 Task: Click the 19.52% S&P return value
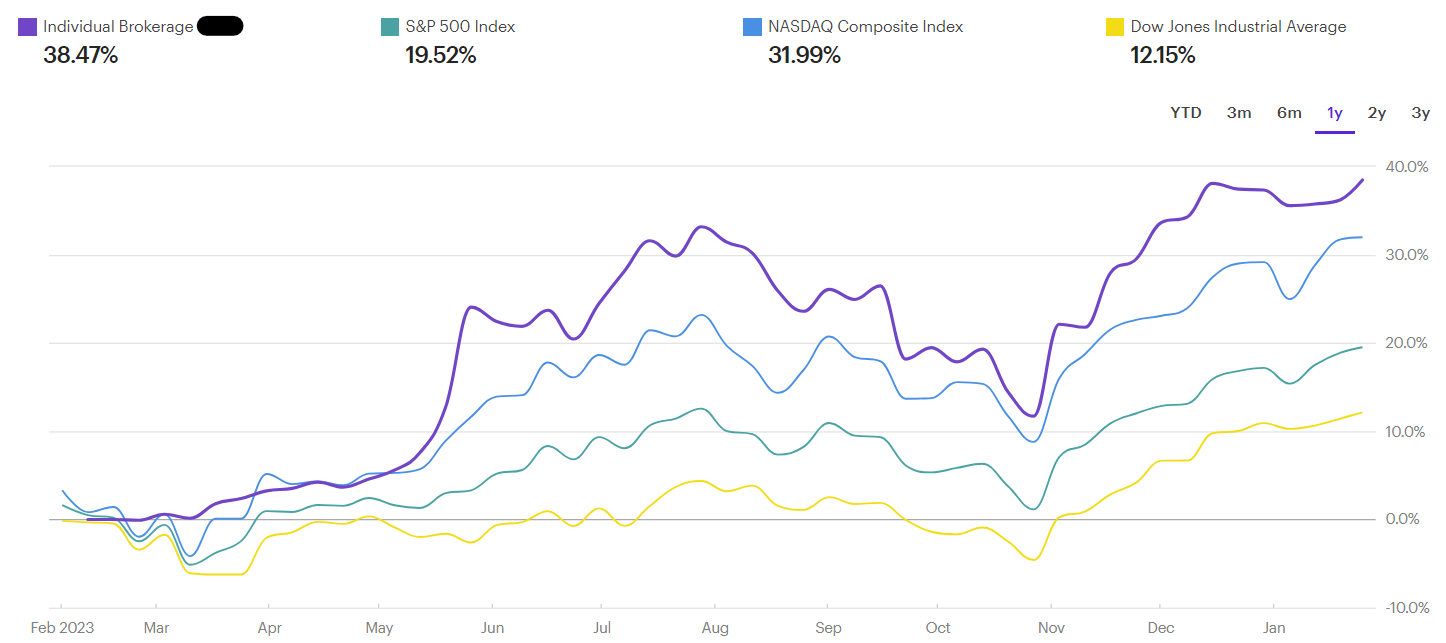[x=440, y=56]
